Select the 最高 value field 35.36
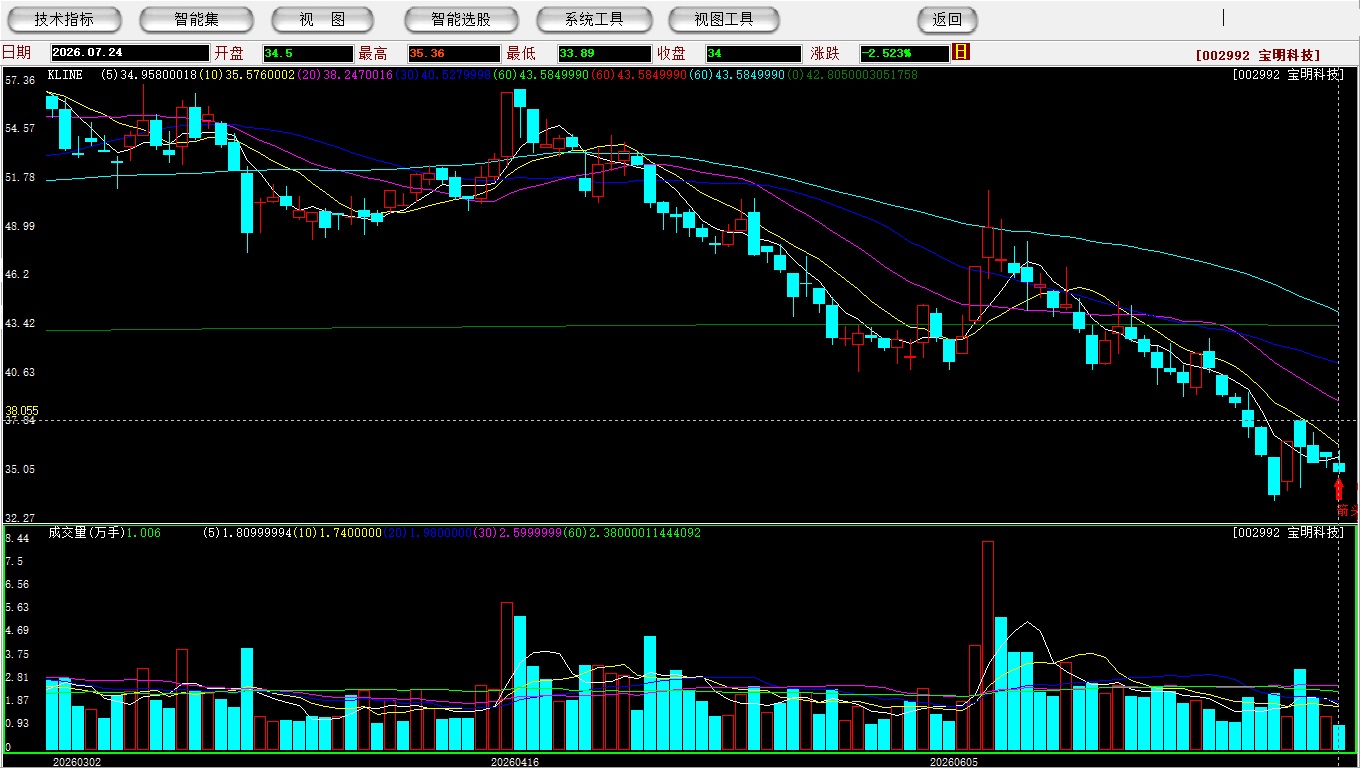 [x=453, y=53]
